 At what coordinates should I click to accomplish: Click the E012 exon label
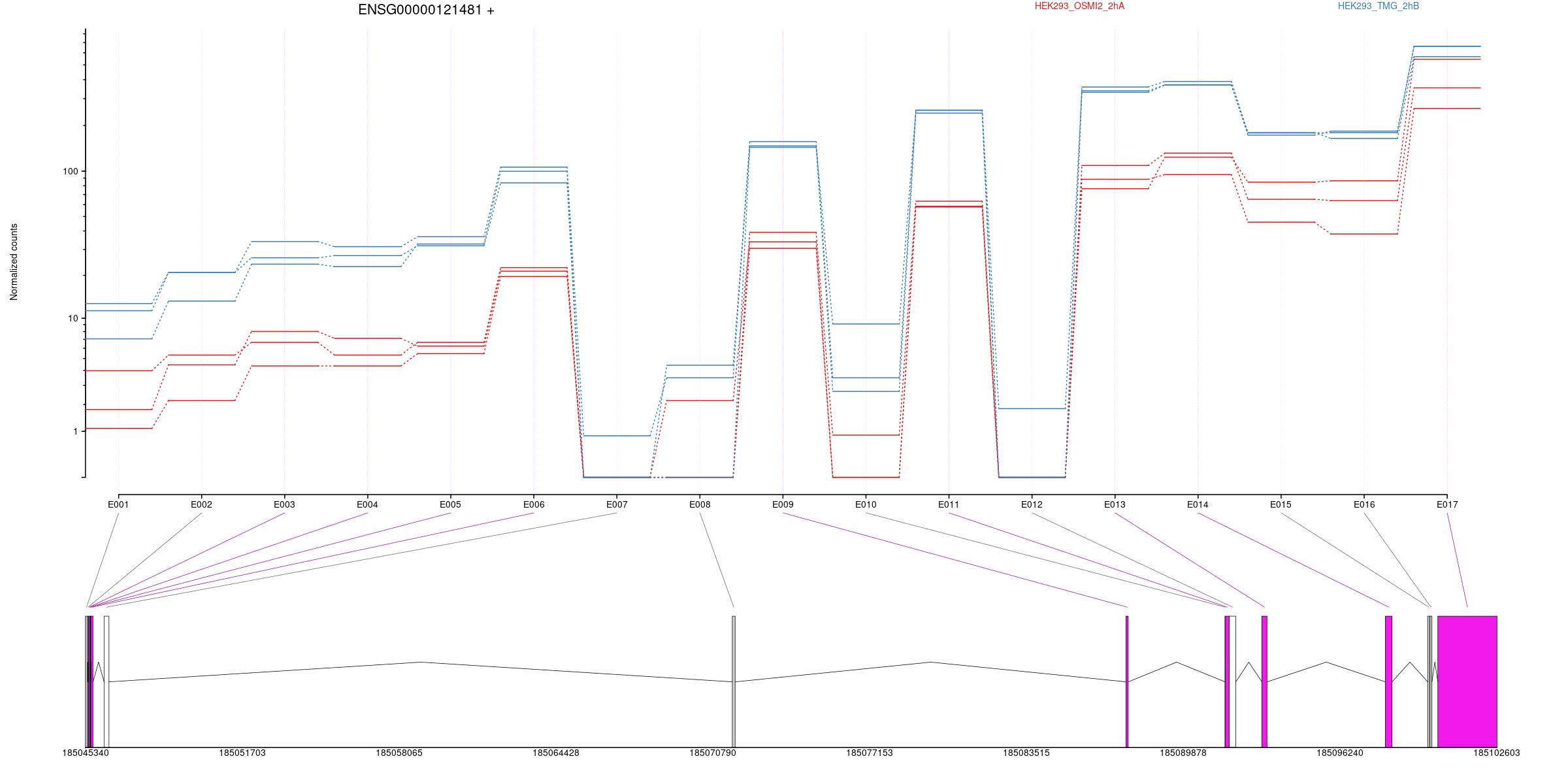(x=1032, y=504)
